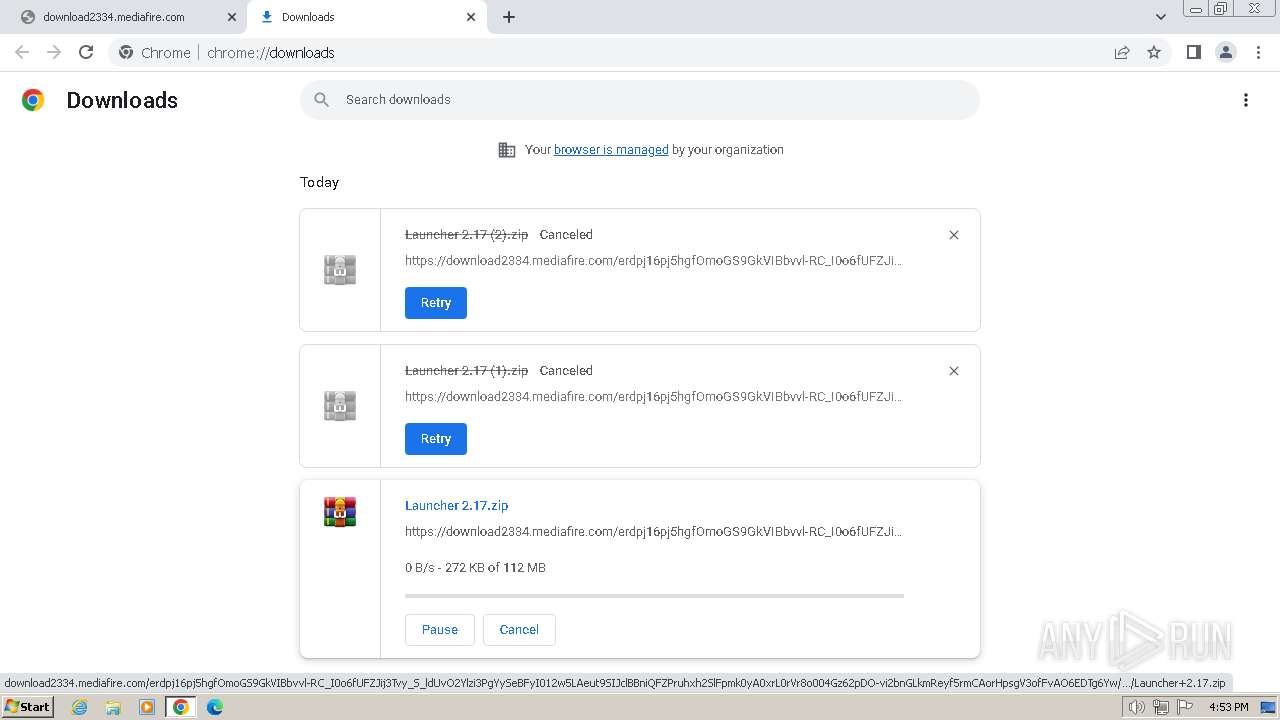
Task: Open the Downloads page more actions menu
Action: click(x=1246, y=100)
